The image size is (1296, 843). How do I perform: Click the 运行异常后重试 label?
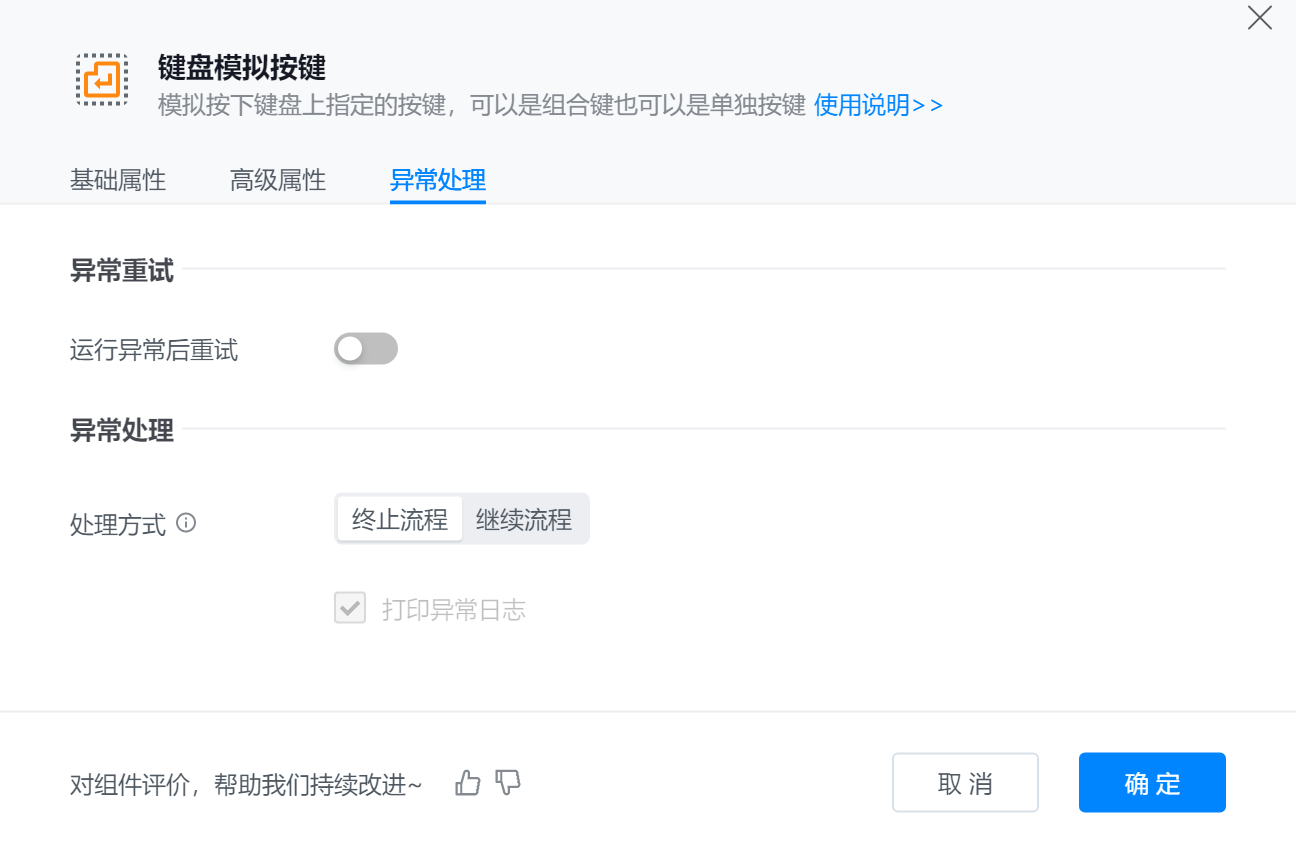154,350
